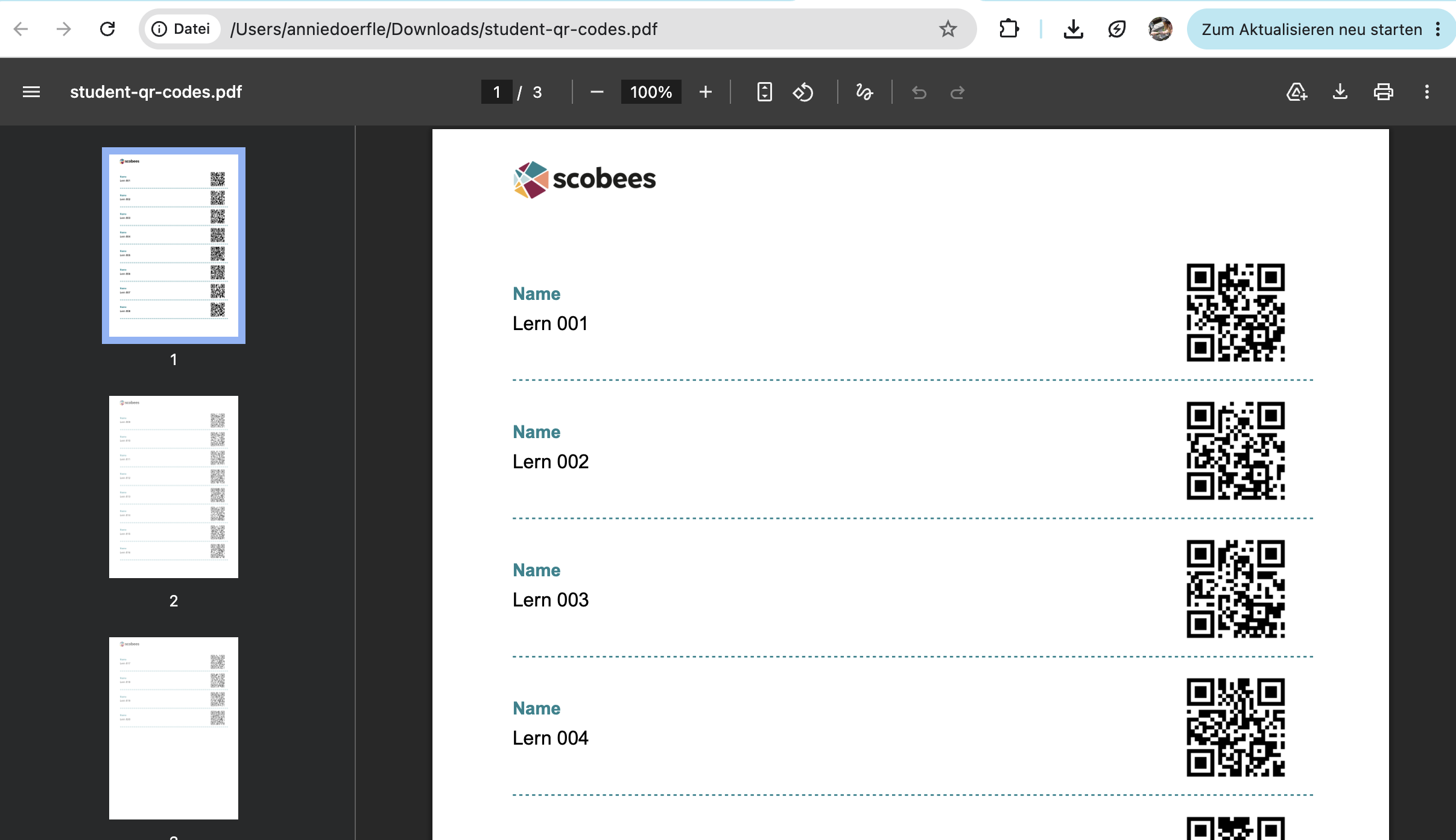Click the total page count '3'
Image resolution: width=1456 pixels, height=840 pixels.
point(537,92)
